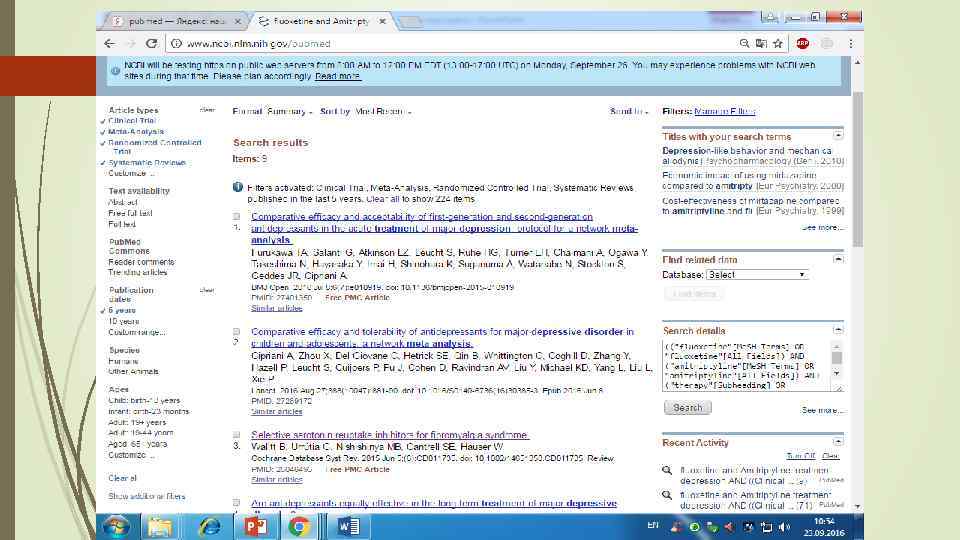Reload the PubMed page
The image size is (960, 540).
(152, 43)
